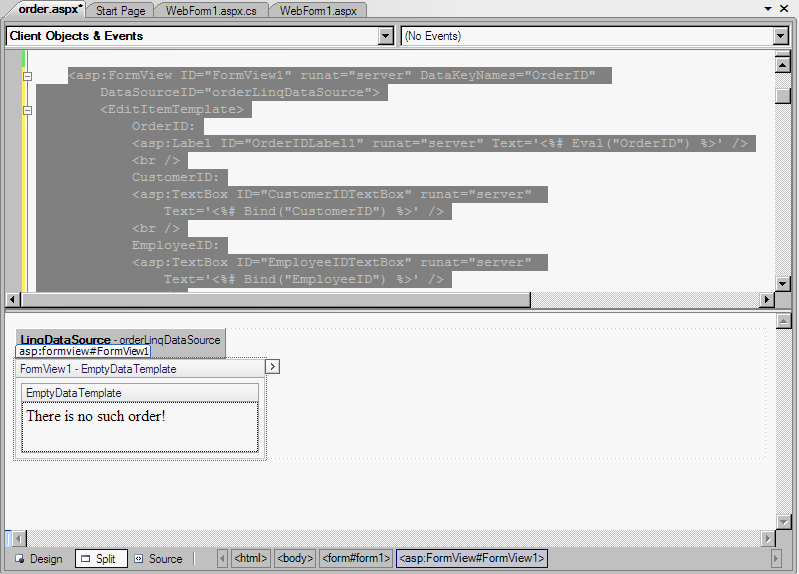The image size is (799, 574).
Task: Select the <form#form1> tag in navigator
Action: coord(356,558)
